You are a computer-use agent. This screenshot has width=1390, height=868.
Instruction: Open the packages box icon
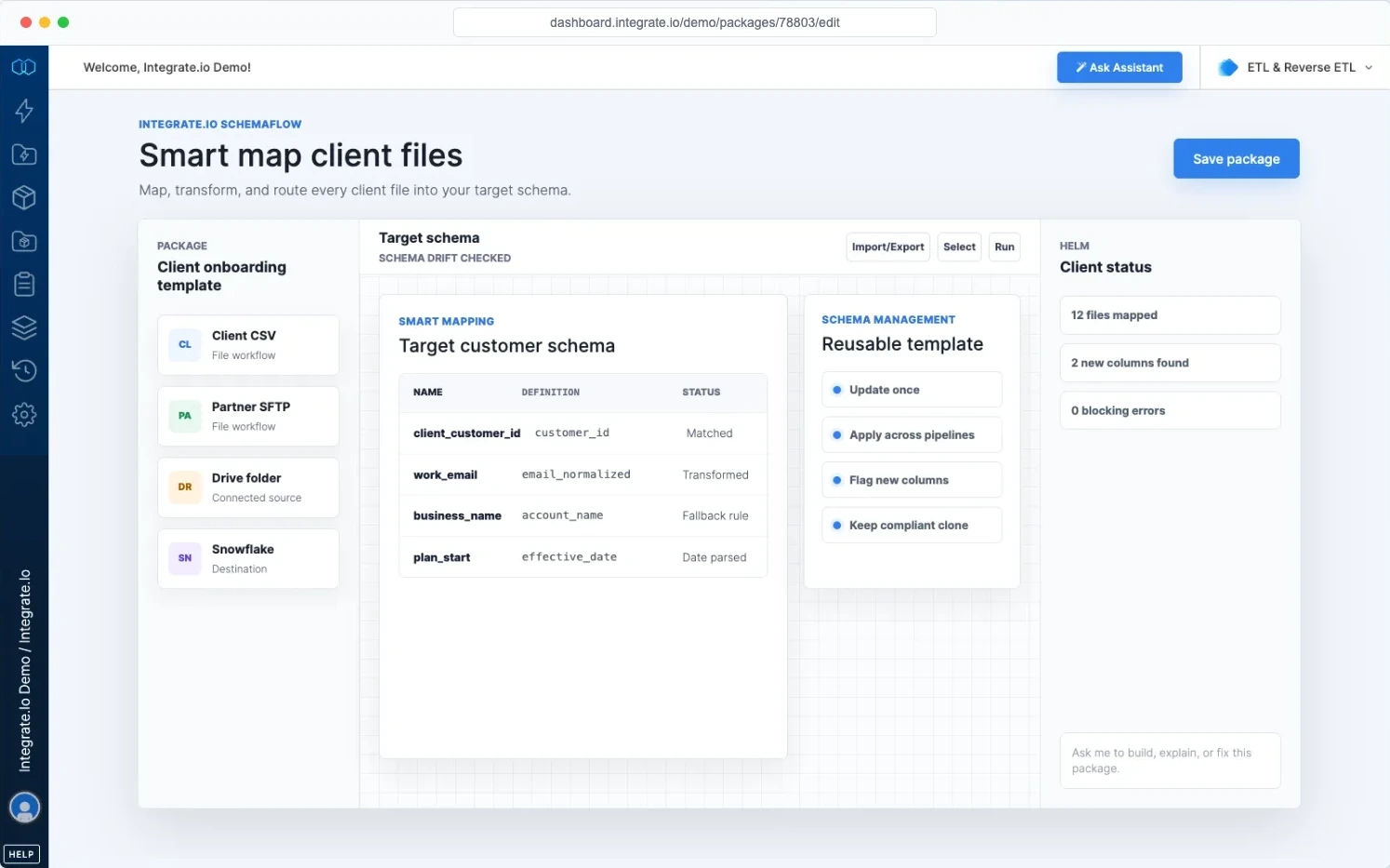[x=24, y=197]
